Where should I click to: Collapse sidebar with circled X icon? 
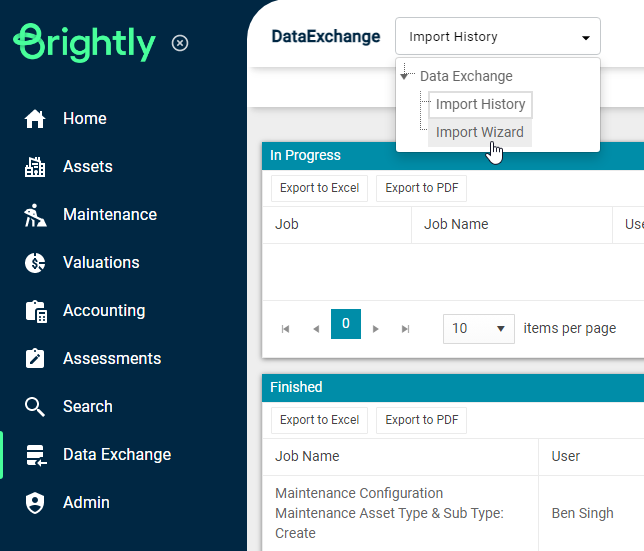[180, 43]
